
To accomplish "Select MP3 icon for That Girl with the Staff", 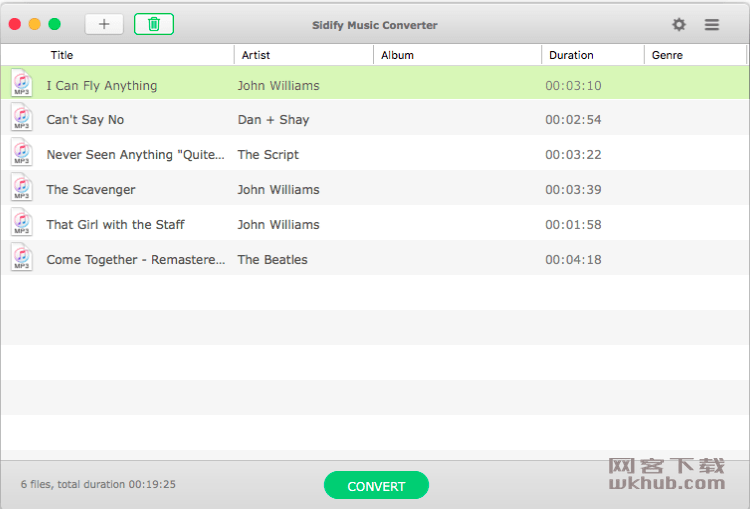I will click(x=22, y=221).
